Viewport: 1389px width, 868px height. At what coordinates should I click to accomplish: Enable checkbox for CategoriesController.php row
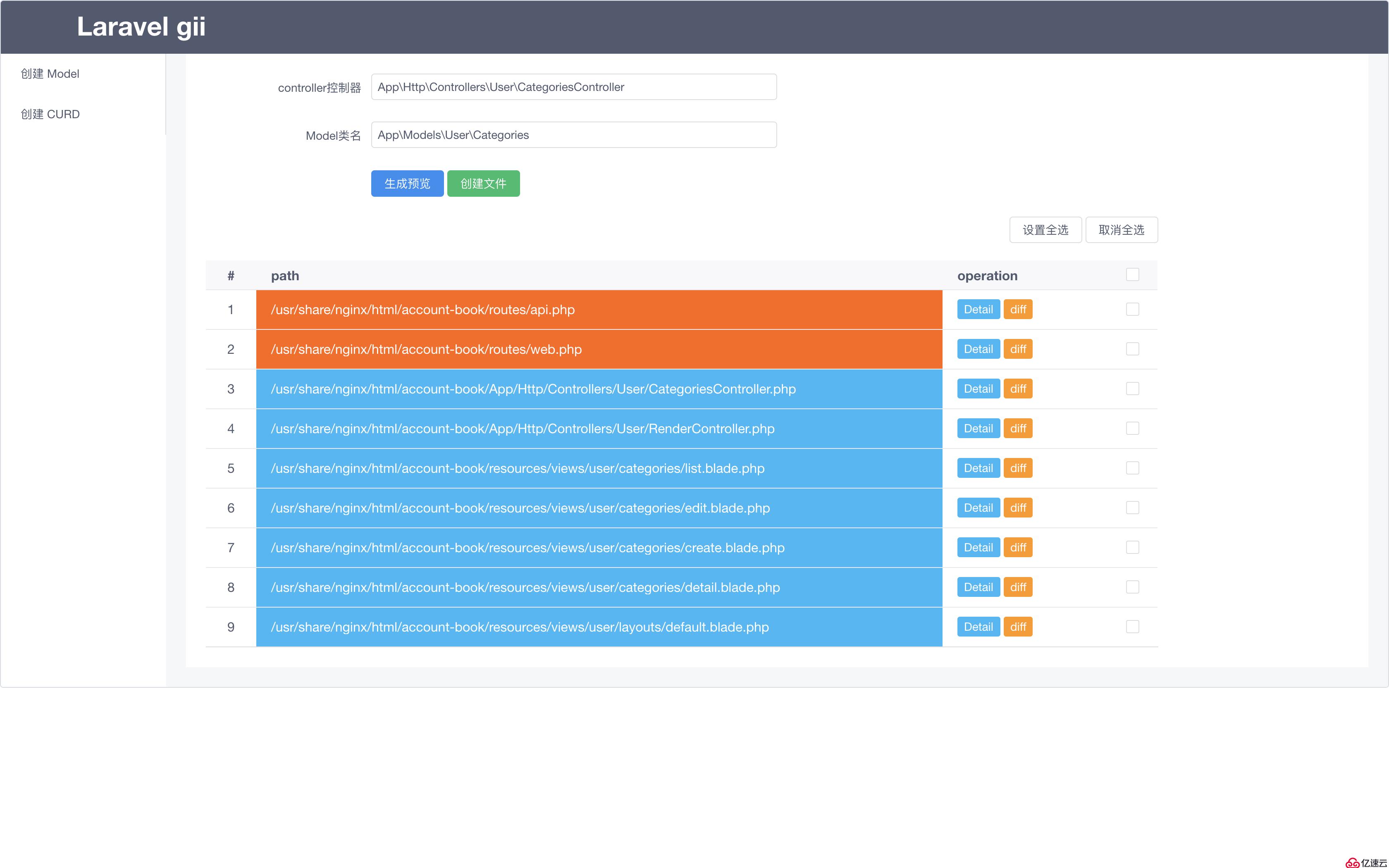point(1131,388)
